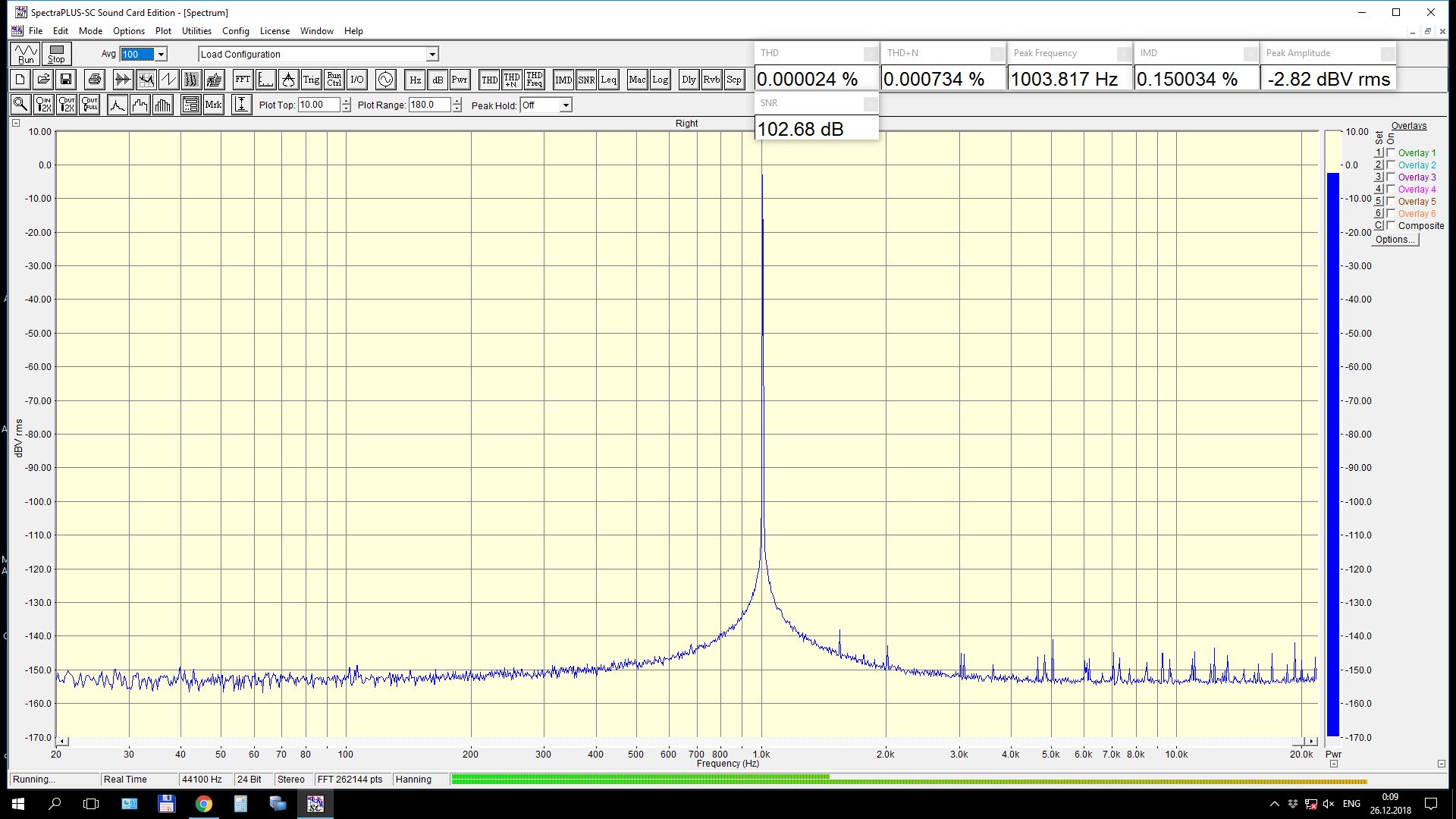Click the signal generator sine icon
Screen dimensions: 1456x819
(385, 80)
